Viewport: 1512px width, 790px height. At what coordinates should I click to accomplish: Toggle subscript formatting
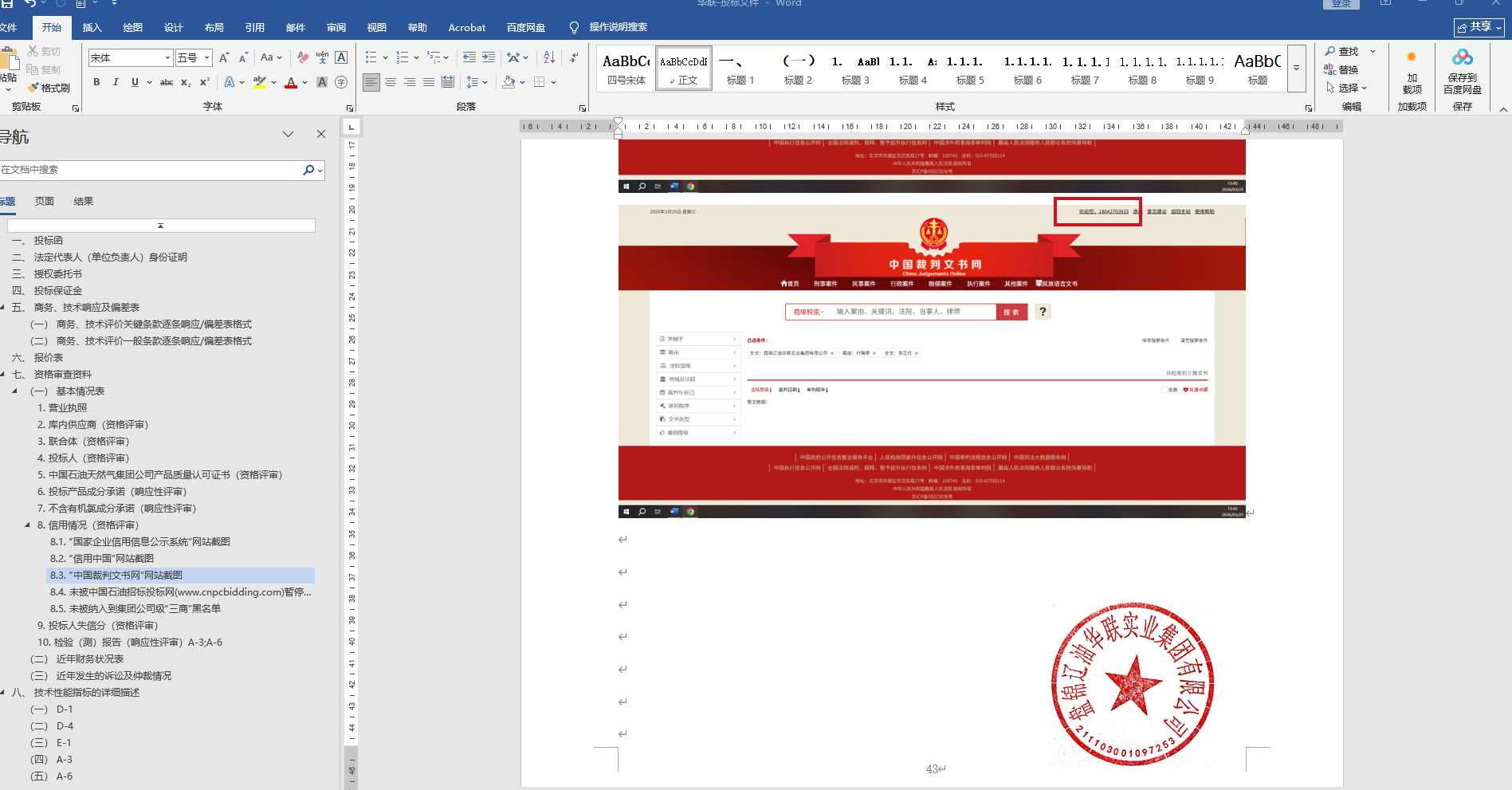186,82
